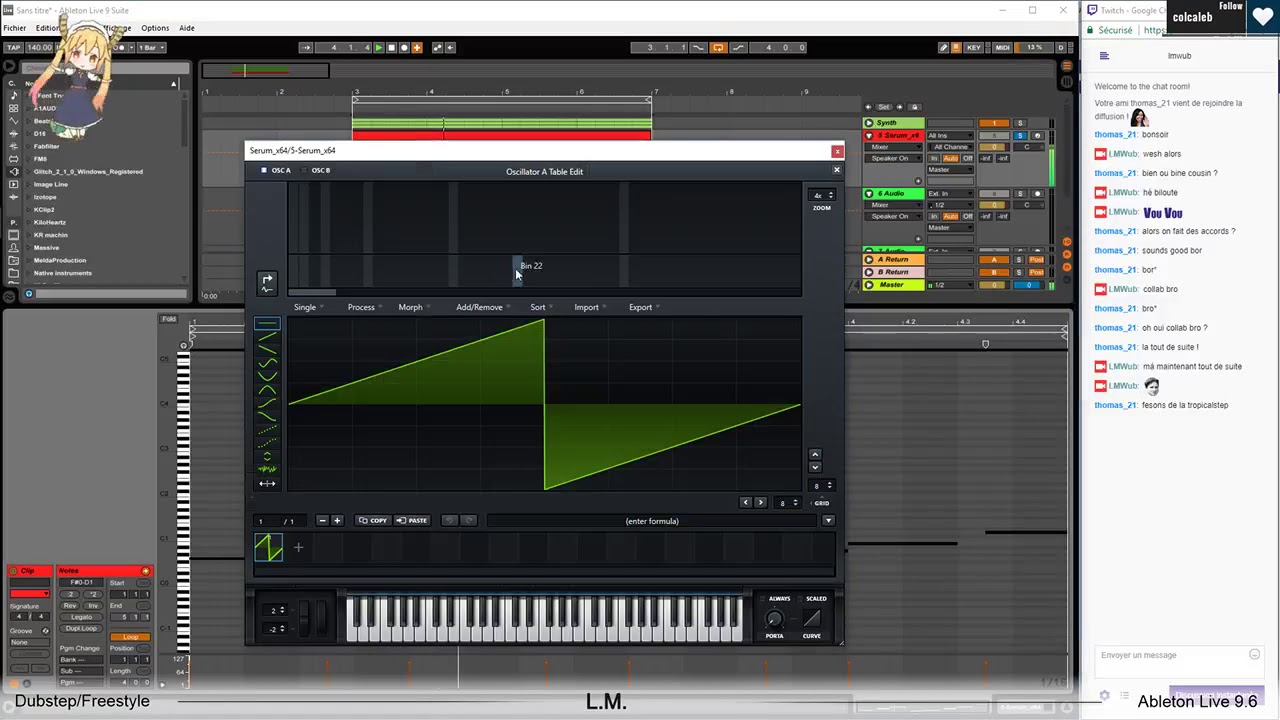The image size is (1280, 720).
Task: Toggle the clip Loop button
Action: point(131,637)
